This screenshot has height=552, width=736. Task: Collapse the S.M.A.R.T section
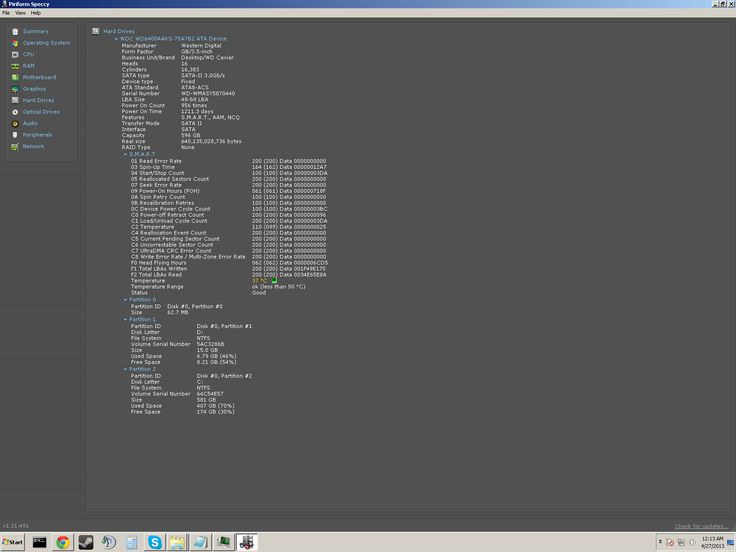(x=125, y=154)
